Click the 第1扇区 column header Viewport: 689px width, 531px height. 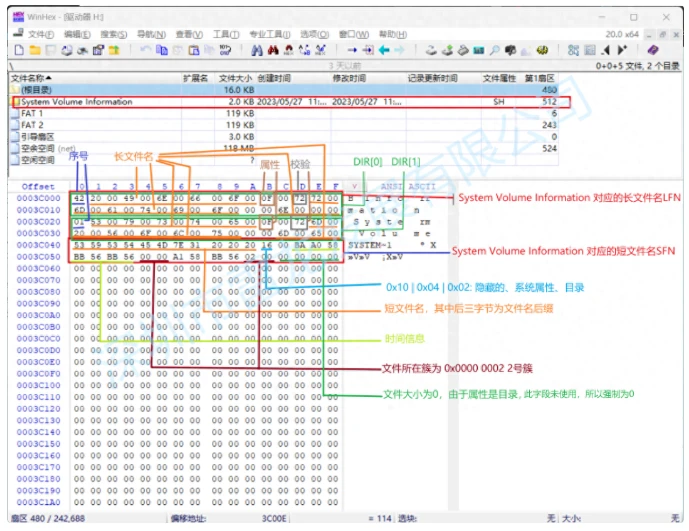[540, 78]
